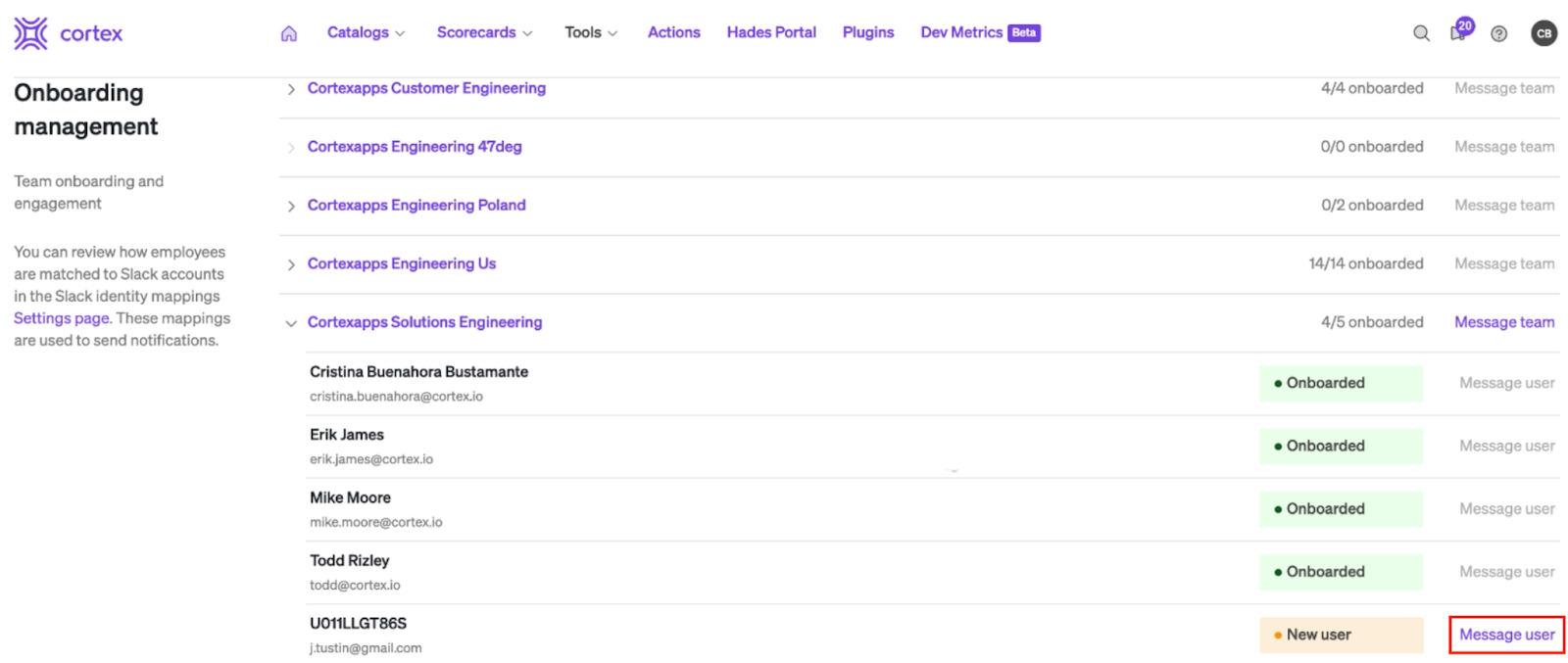Click the Cortex logo icon

click(x=30, y=33)
